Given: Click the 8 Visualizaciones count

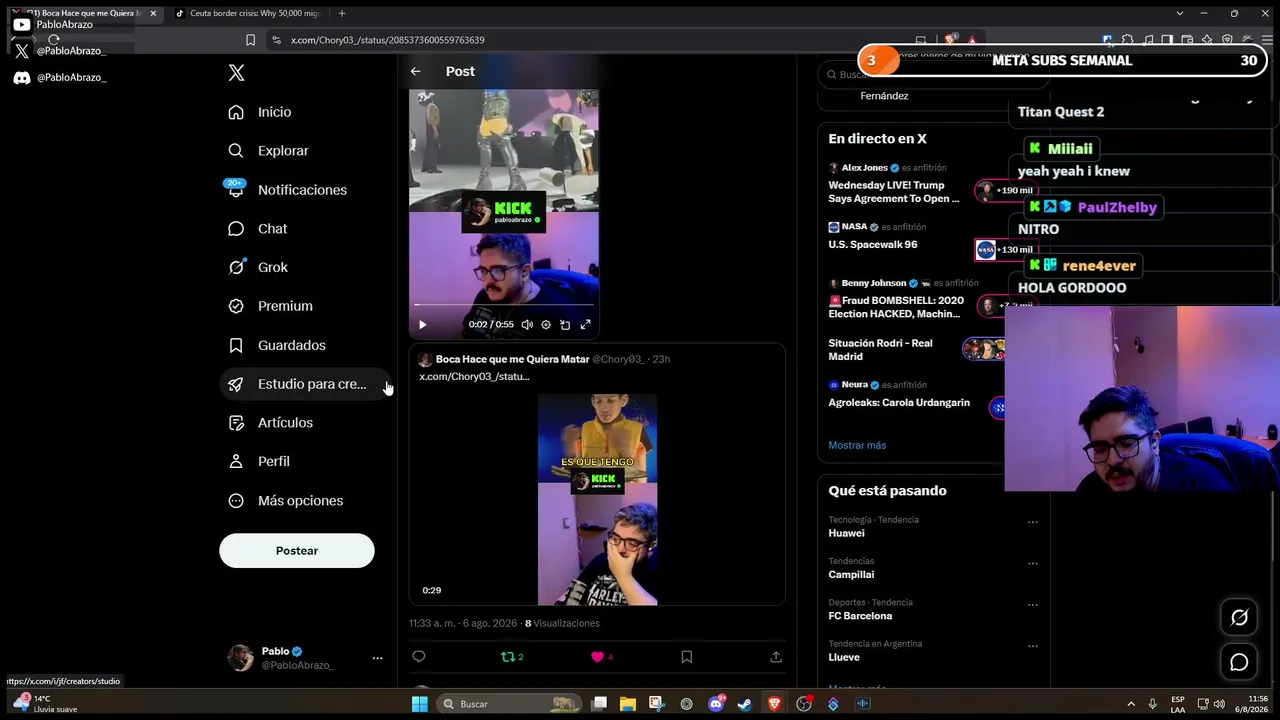Looking at the screenshot, I should (562, 623).
